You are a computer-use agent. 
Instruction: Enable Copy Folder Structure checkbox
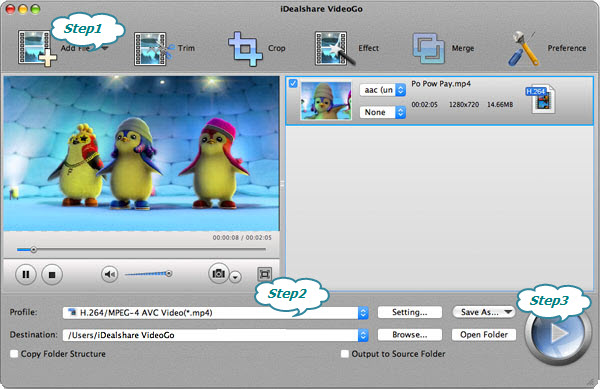(x=14, y=354)
